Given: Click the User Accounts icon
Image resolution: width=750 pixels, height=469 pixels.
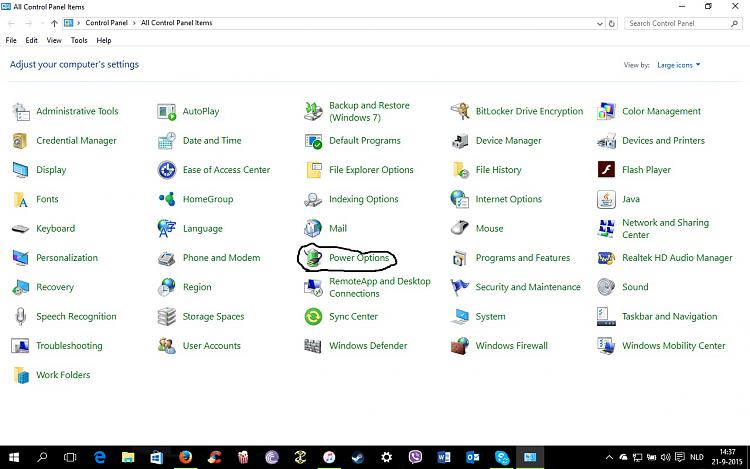Looking at the screenshot, I should pos(166,346).
